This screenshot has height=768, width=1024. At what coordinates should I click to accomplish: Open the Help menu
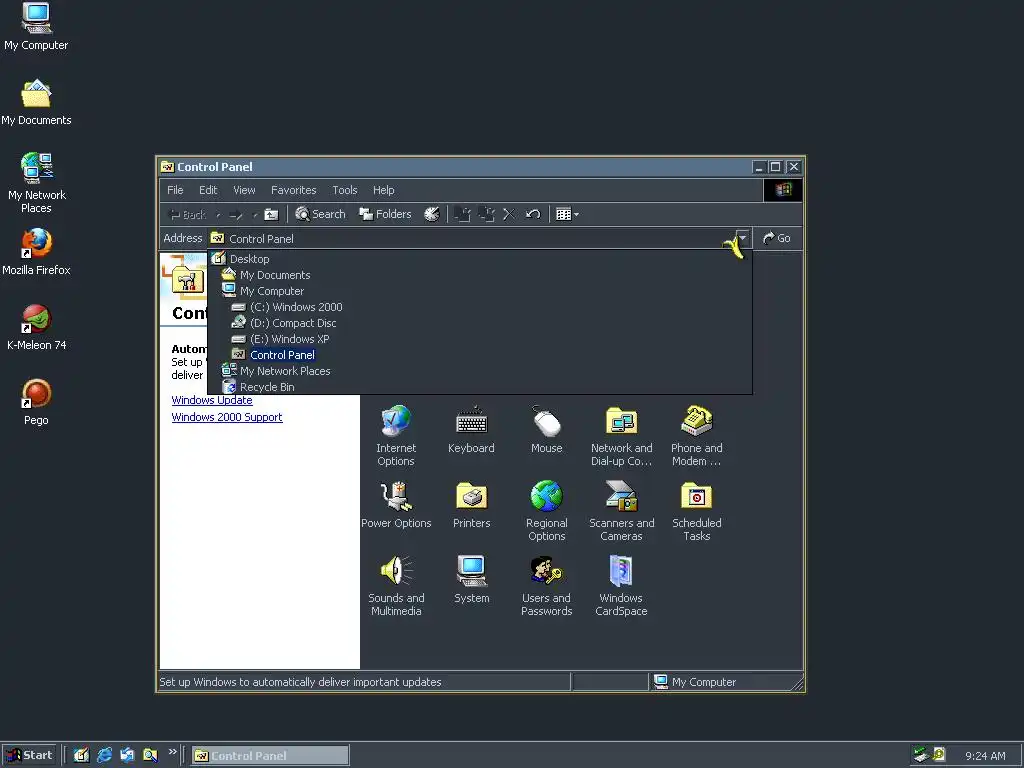click(383, 190)
